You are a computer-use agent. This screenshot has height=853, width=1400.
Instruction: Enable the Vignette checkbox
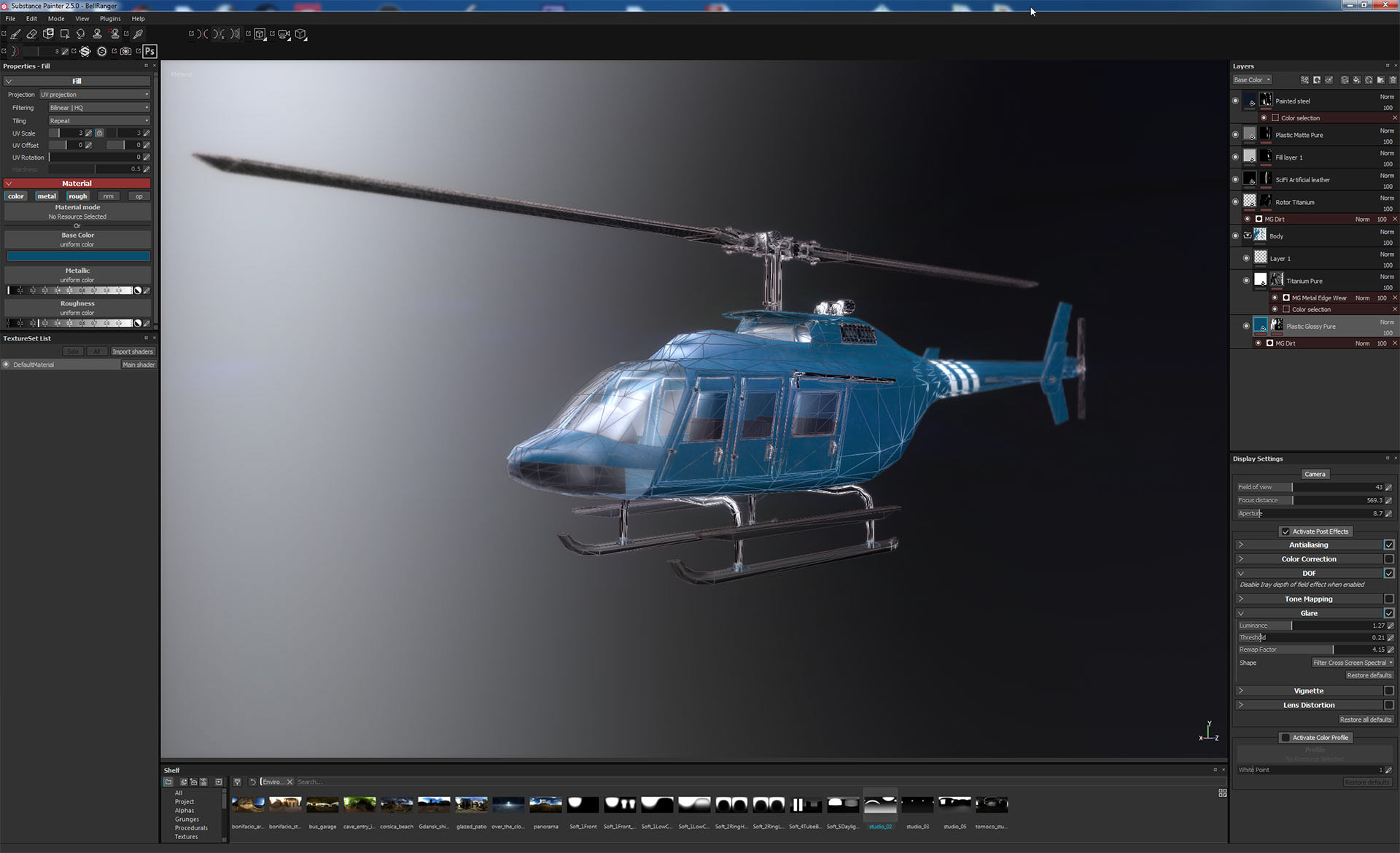coord(1388,690)
